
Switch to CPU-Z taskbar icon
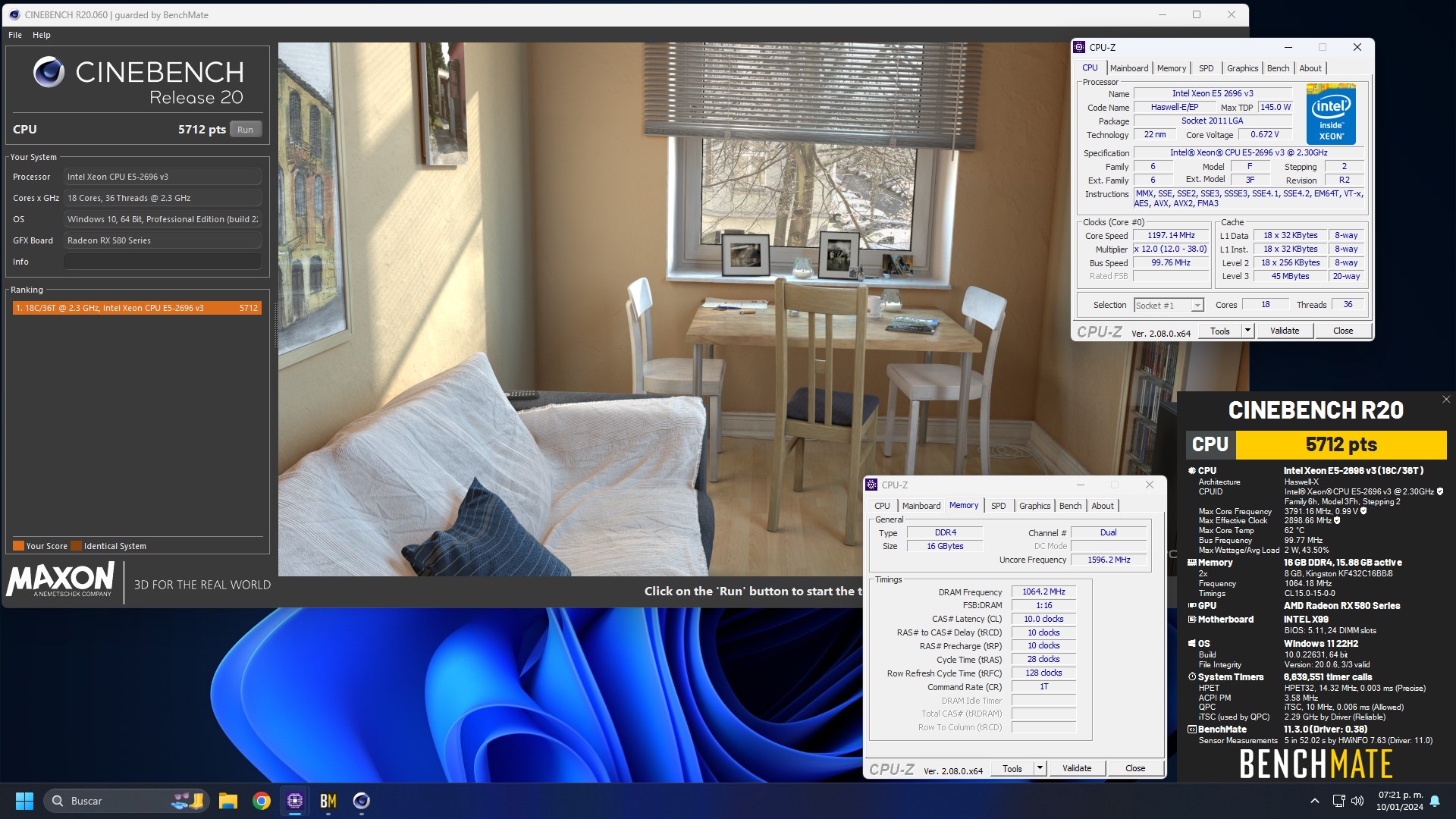click(x=295, y=801)
